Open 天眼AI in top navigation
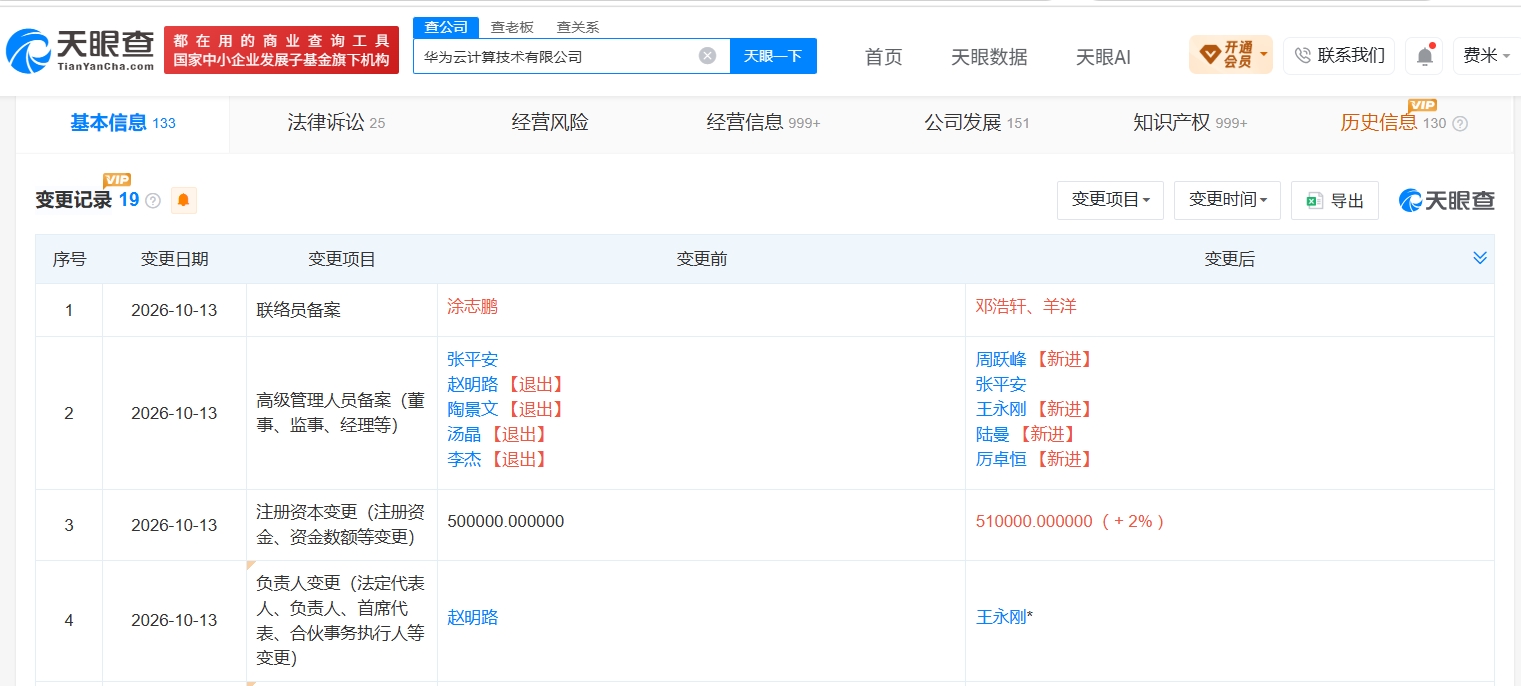Image resolution: width=1521 pixels, height=686 pixels. [1103, 57]
